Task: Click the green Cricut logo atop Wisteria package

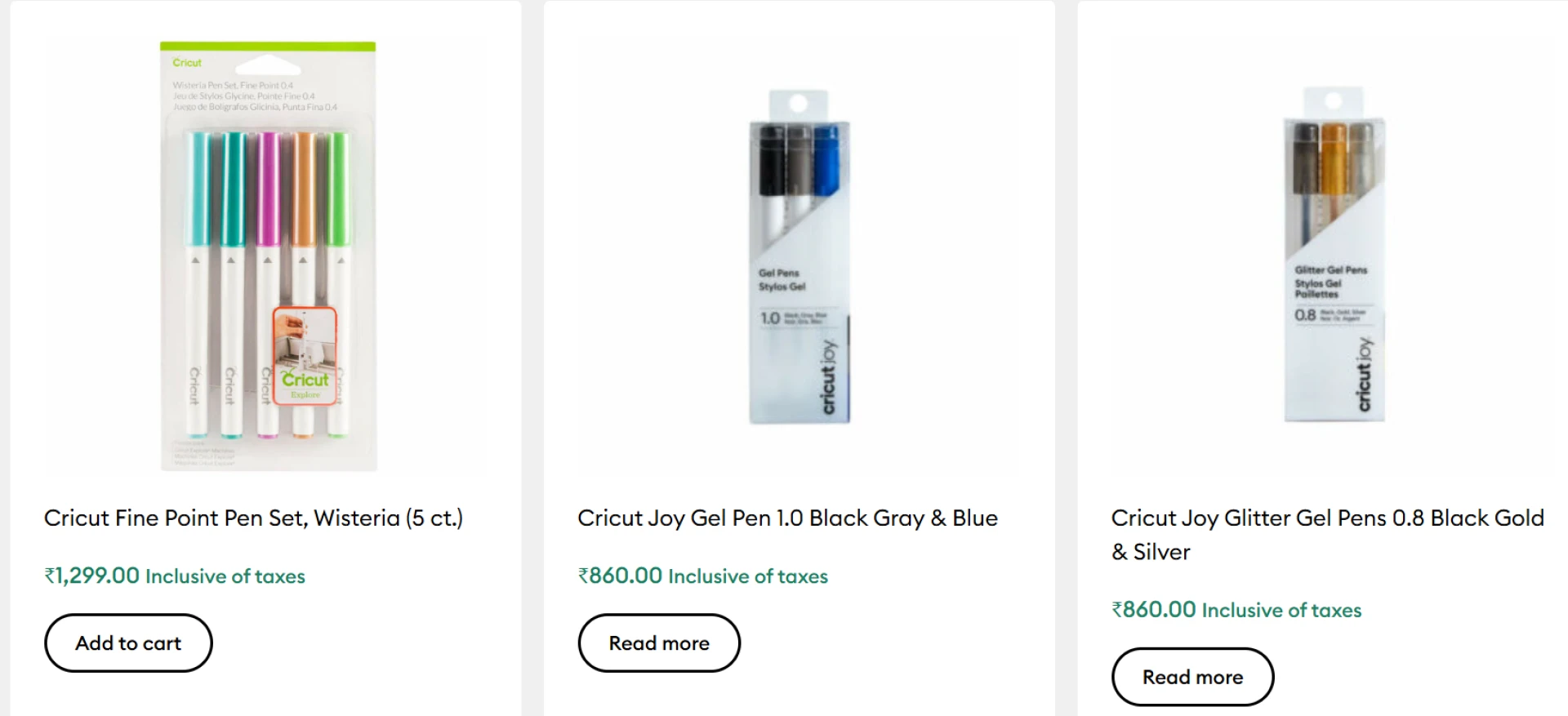Action: 187,63
